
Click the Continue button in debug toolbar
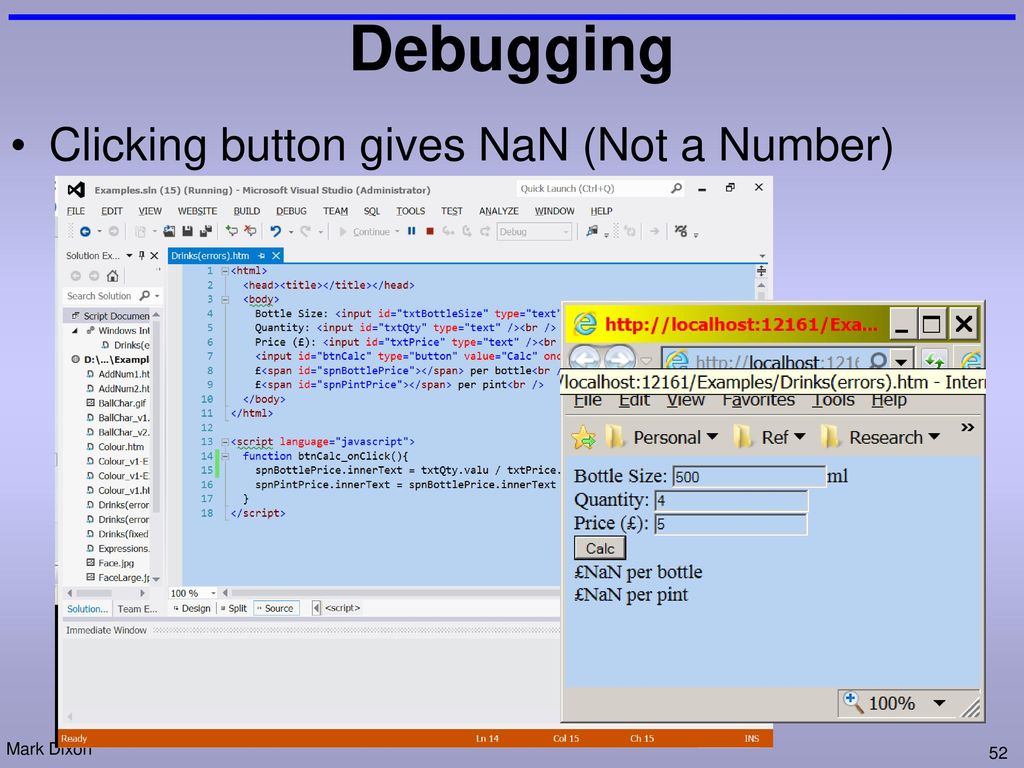point(364,232)
